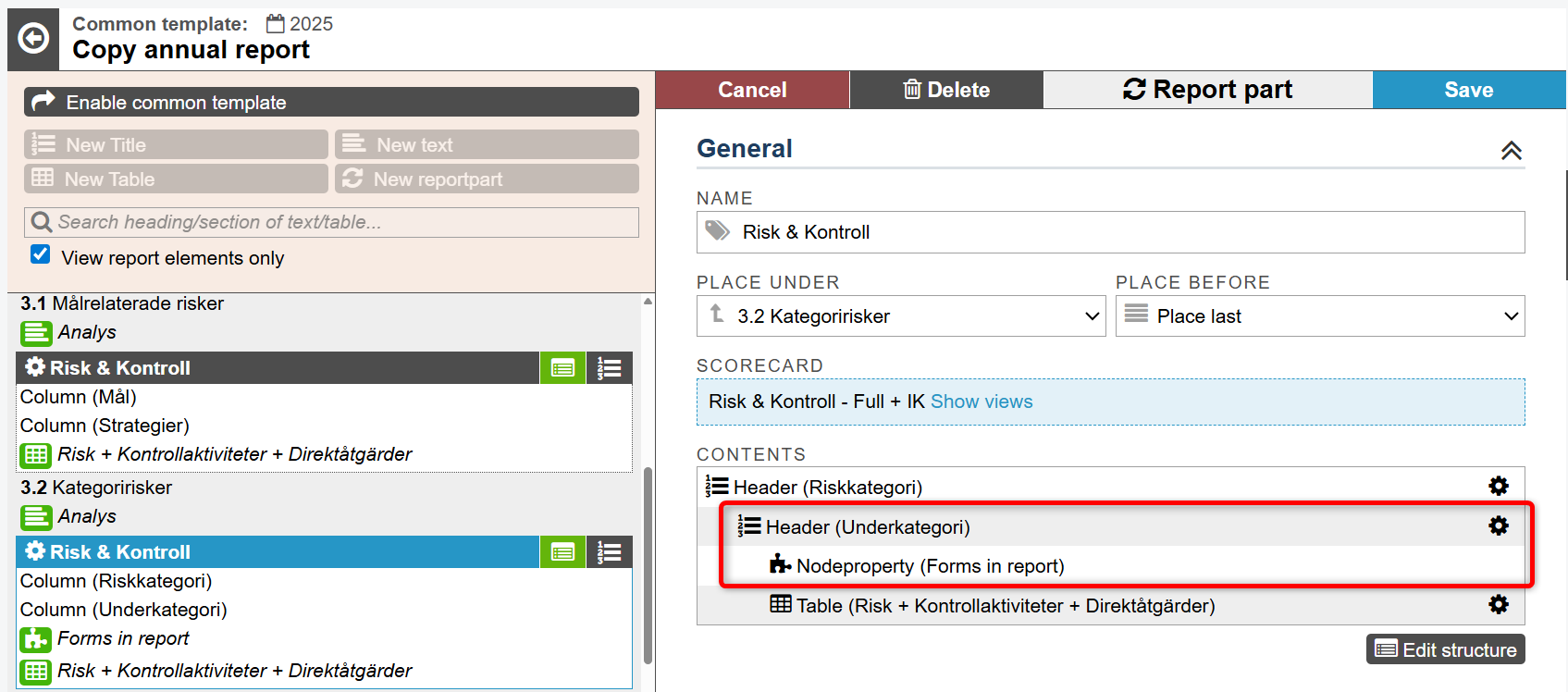Click the search heading/section input field
The width and height of the screenshot is (1568, 692).
(333, 222)
